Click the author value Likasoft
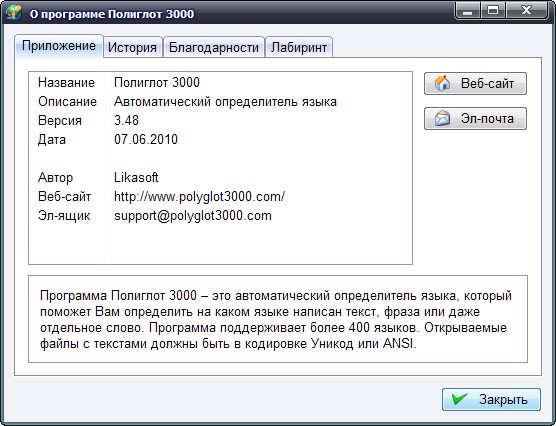The image size is (556, 426). point(136,177)
